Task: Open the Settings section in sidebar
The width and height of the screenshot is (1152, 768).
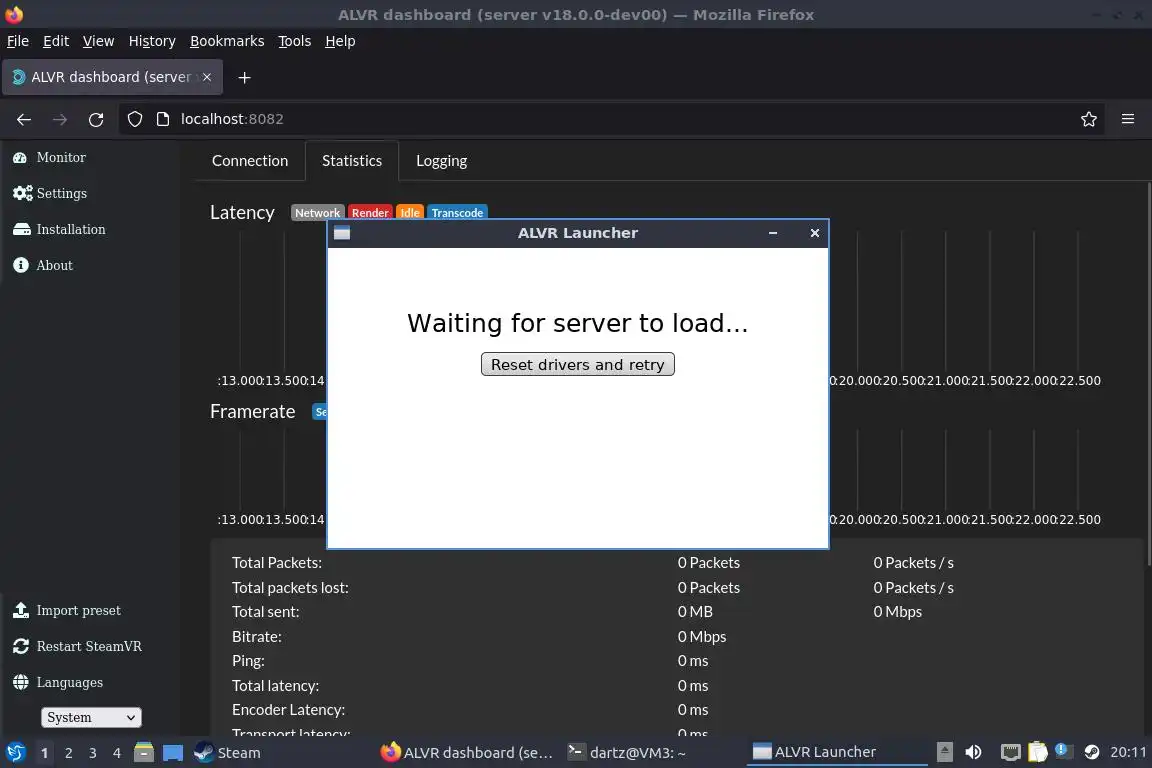Action: tap(50, 193)
